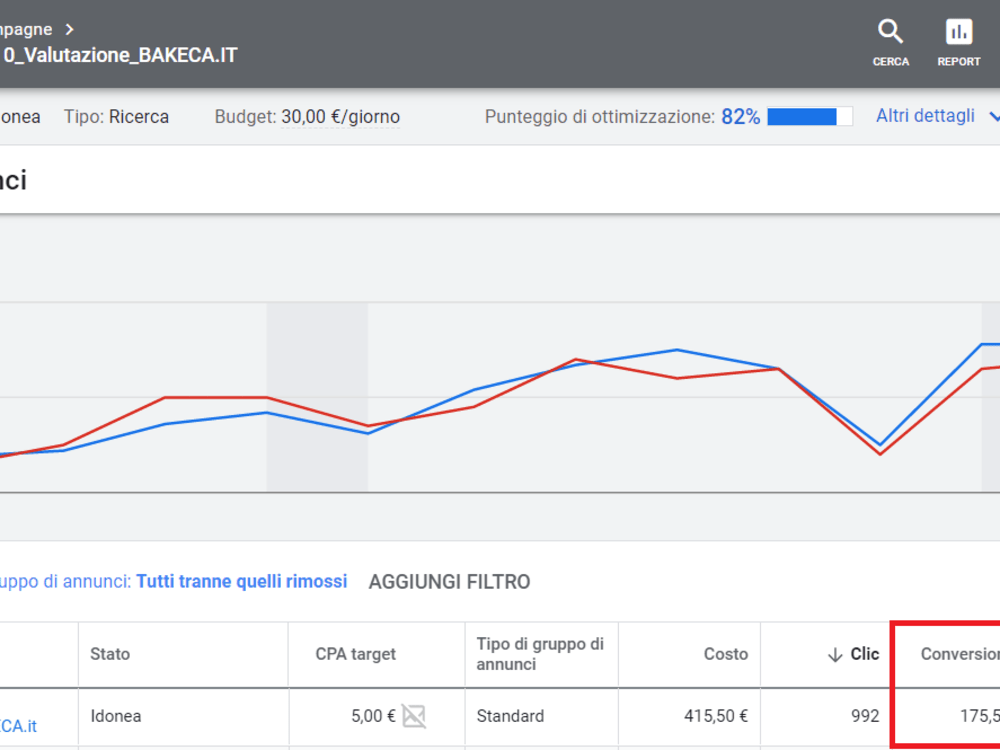Edit Budget 30,00 €/giorno value

point(341,117)
